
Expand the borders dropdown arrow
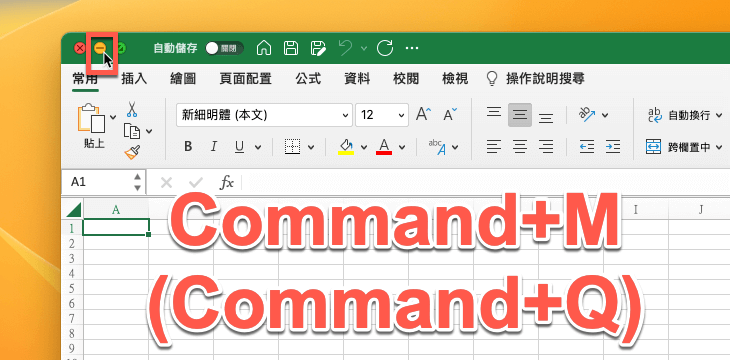pyautogui.click(x=311, y=147)
